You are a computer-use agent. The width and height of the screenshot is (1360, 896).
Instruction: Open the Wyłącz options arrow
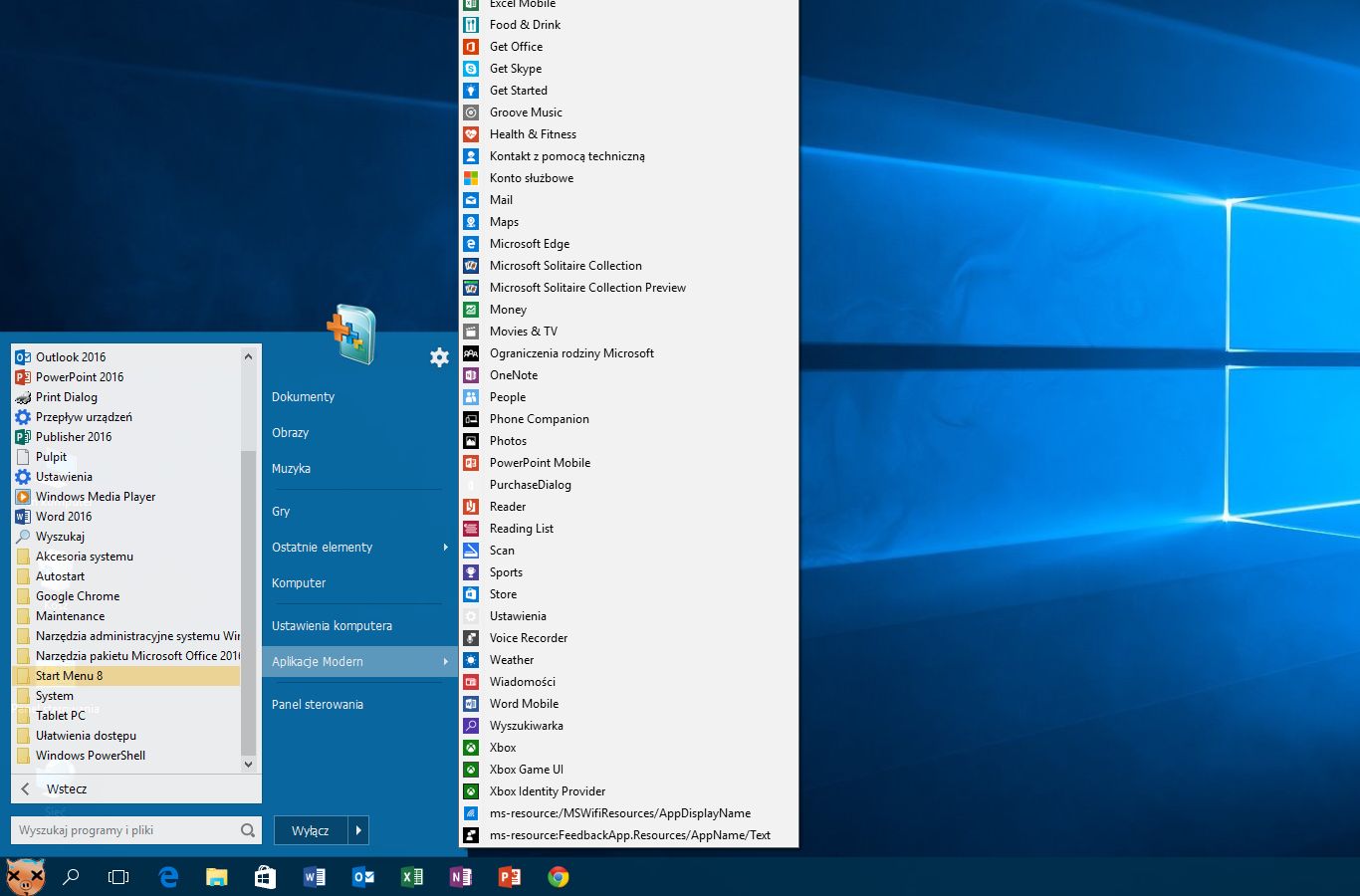(x=358, y=830)
